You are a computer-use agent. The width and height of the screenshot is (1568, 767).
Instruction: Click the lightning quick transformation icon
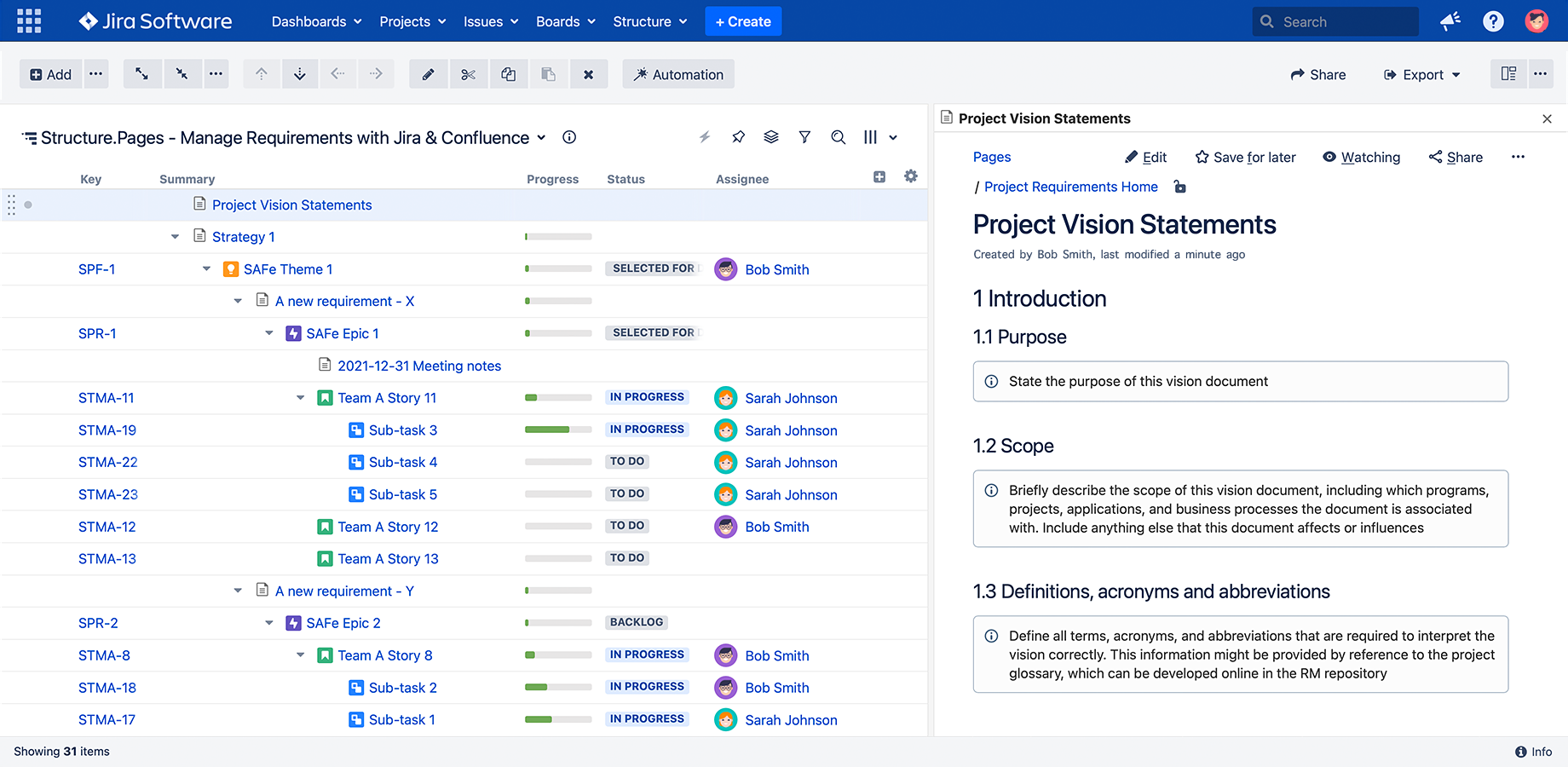tap(705, 137)
